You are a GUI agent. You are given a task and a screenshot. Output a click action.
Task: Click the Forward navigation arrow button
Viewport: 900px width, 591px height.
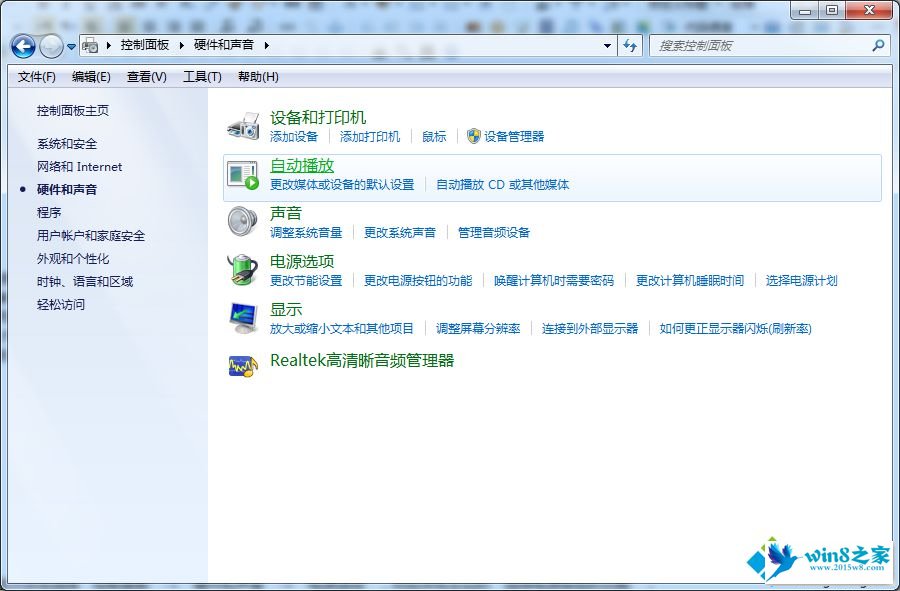(x=51, y=46)
